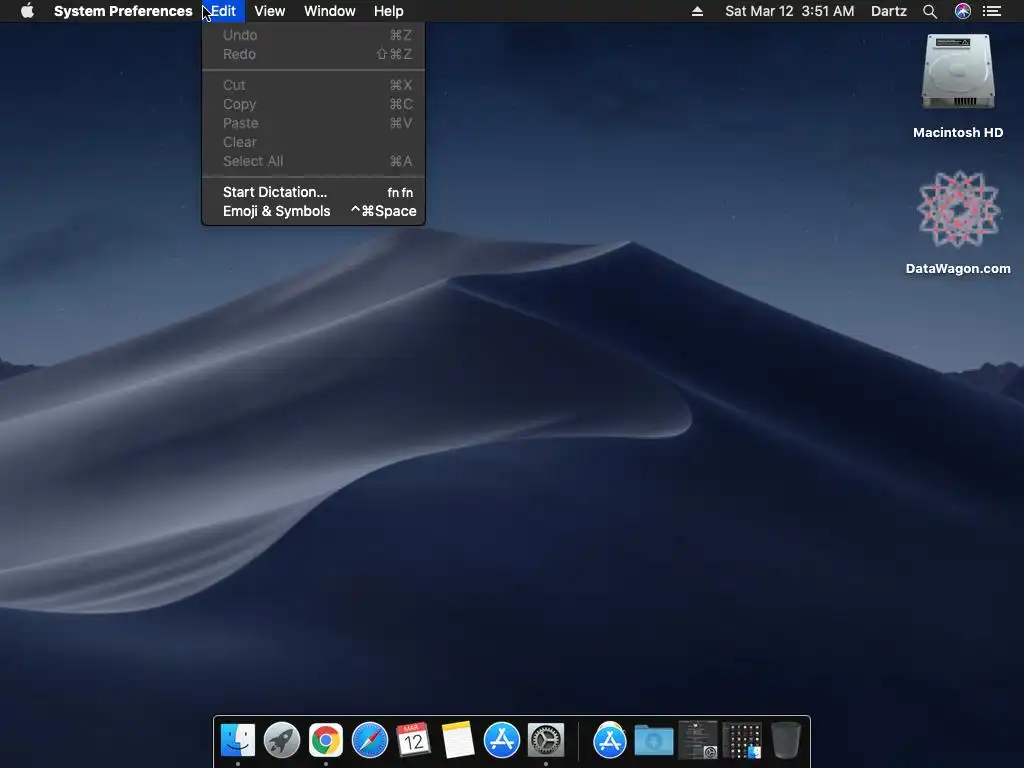Open the blue Downloads folder stack
Screen dimensions: 1024x768
(x=654, y=741)
